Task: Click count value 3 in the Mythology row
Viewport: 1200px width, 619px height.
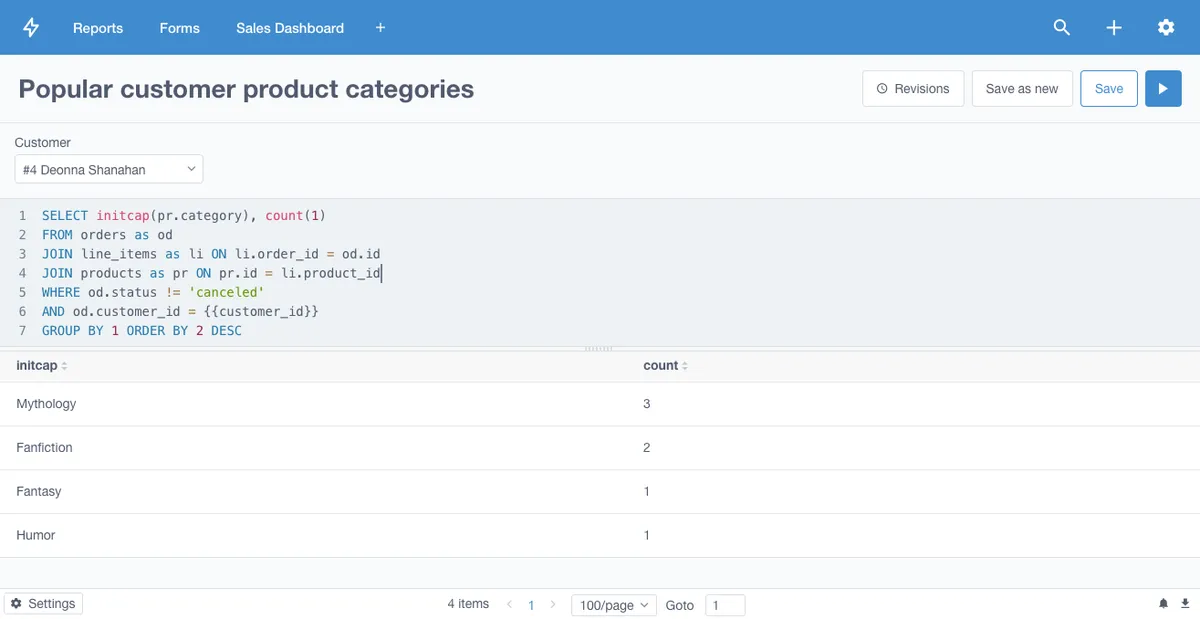Action: point(647,404)
